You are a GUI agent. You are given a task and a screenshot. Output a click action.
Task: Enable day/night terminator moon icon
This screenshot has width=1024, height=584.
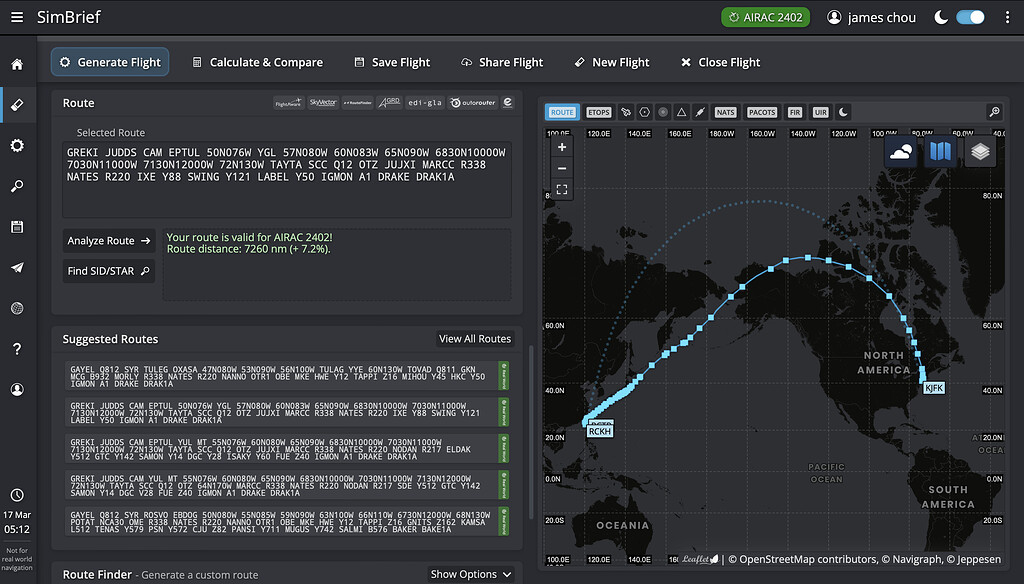[846, 111]
